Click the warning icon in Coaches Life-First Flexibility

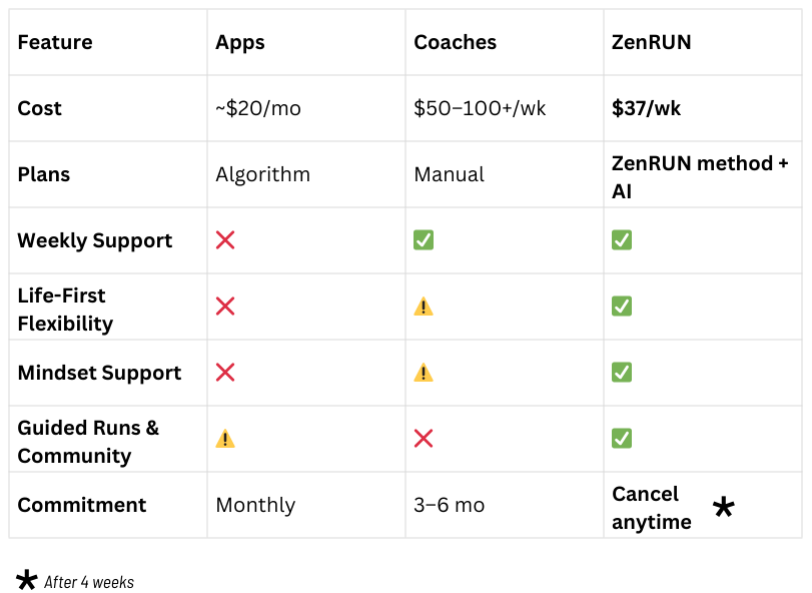423,307
